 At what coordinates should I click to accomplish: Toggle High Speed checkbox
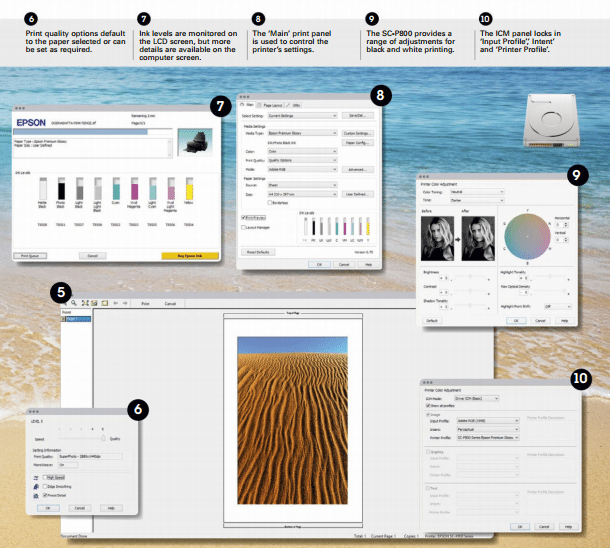[45, 478]
